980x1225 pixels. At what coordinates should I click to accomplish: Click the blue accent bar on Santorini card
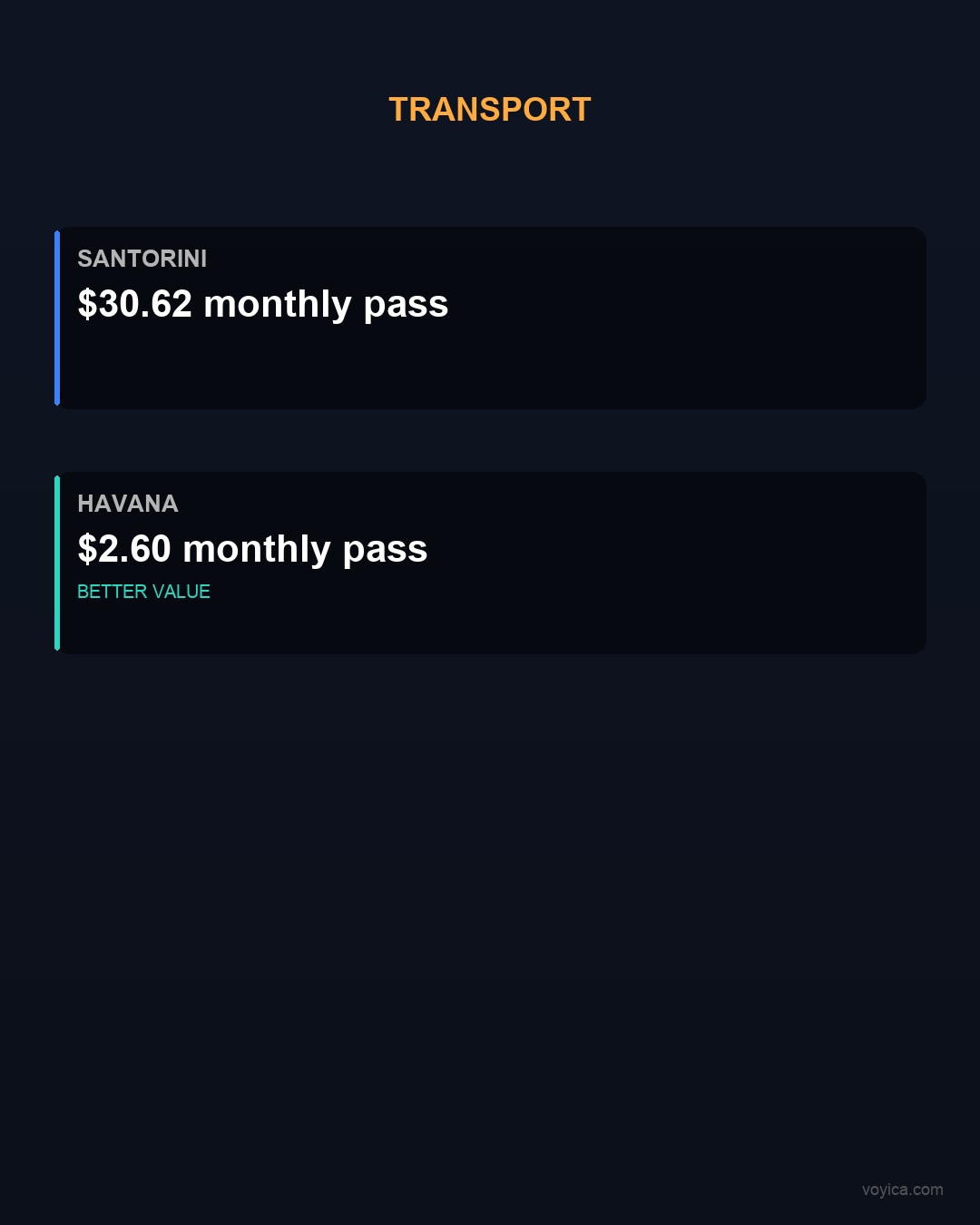57,318
